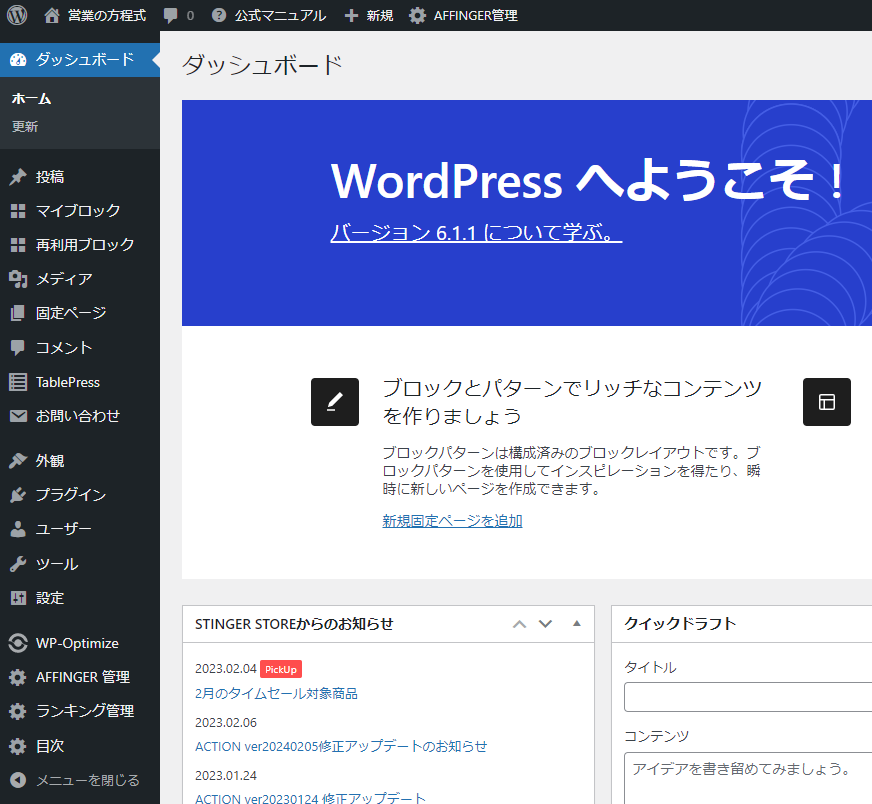Click the コンテンツ textarea in クイックドラフト
This screenshot has height=804, width=872.
click(748, 778)
